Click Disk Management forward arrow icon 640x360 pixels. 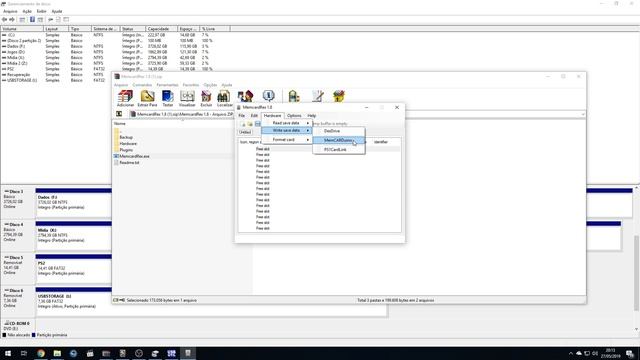click(12, 20)
